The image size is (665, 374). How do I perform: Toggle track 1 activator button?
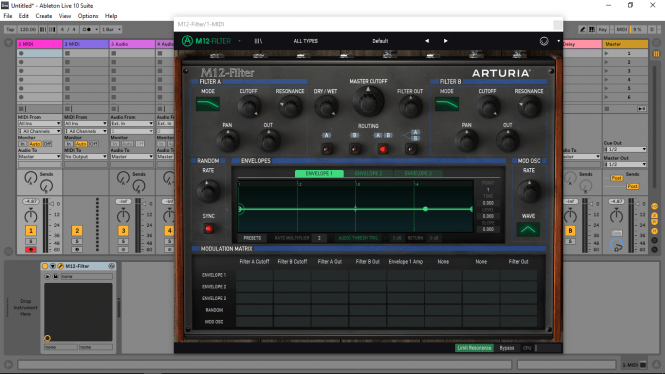point(31,231)
